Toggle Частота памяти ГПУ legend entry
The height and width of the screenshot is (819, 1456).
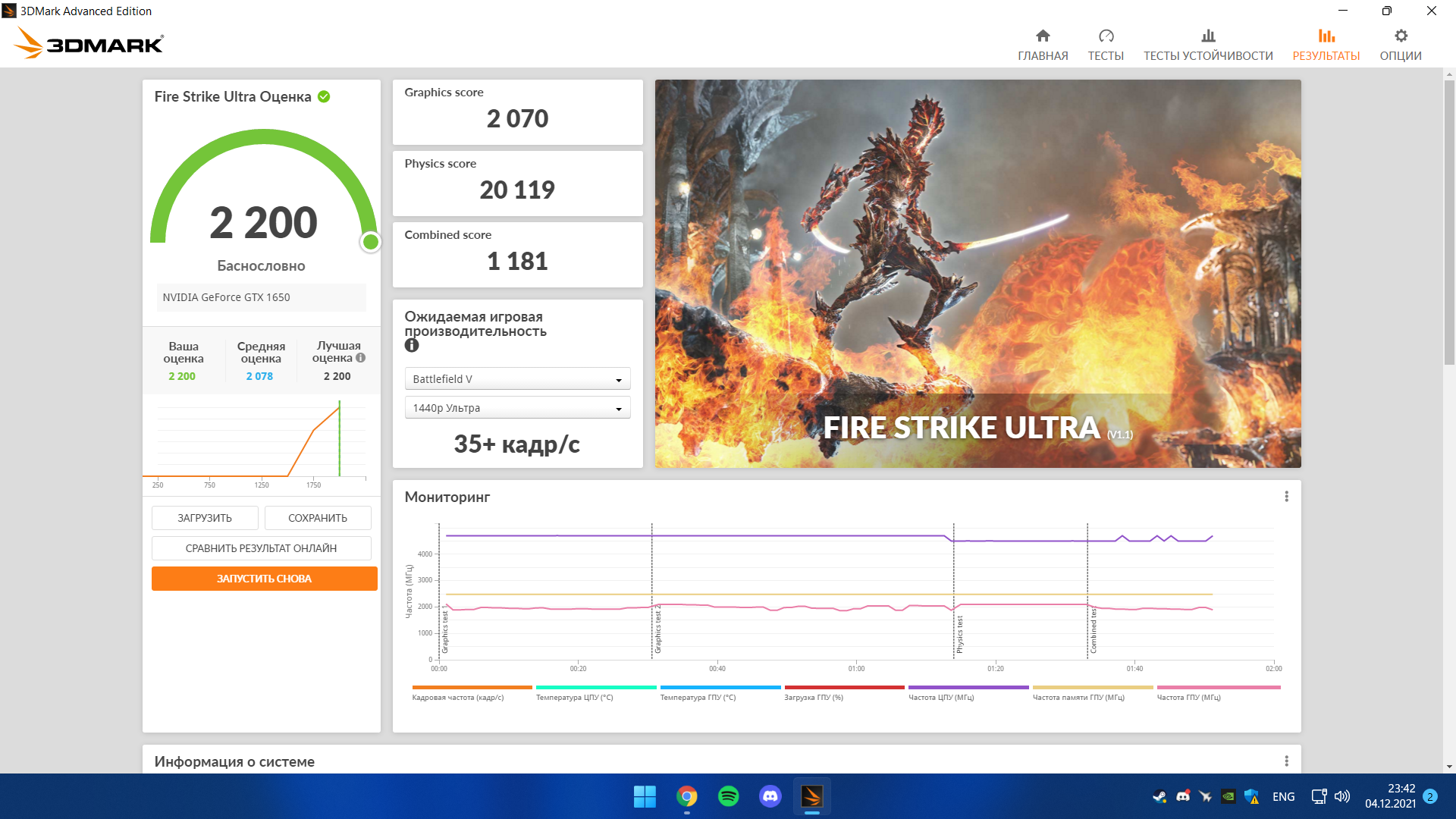click(x=1093, y=692)
